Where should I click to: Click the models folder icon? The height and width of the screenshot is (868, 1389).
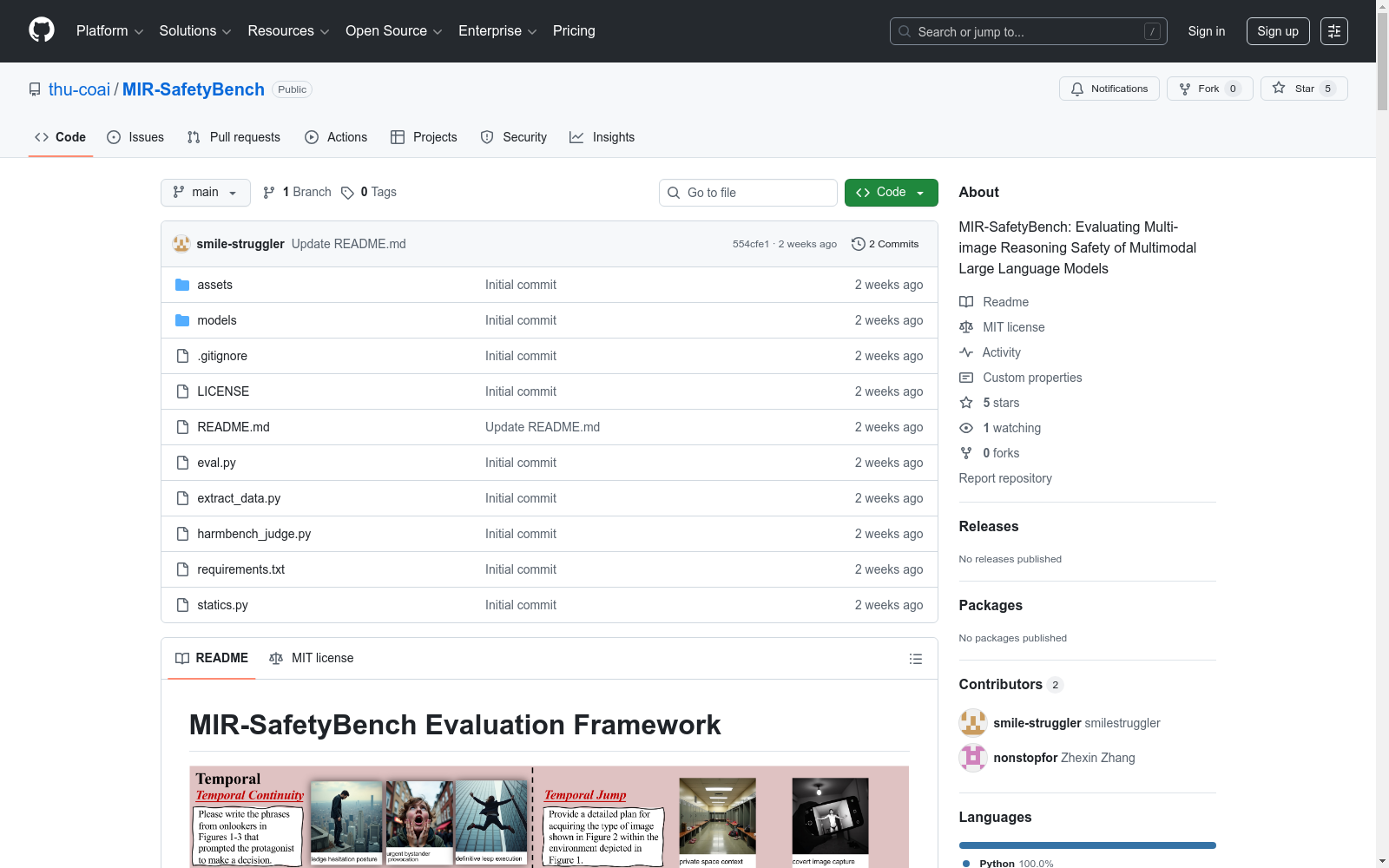pos(182,320)
